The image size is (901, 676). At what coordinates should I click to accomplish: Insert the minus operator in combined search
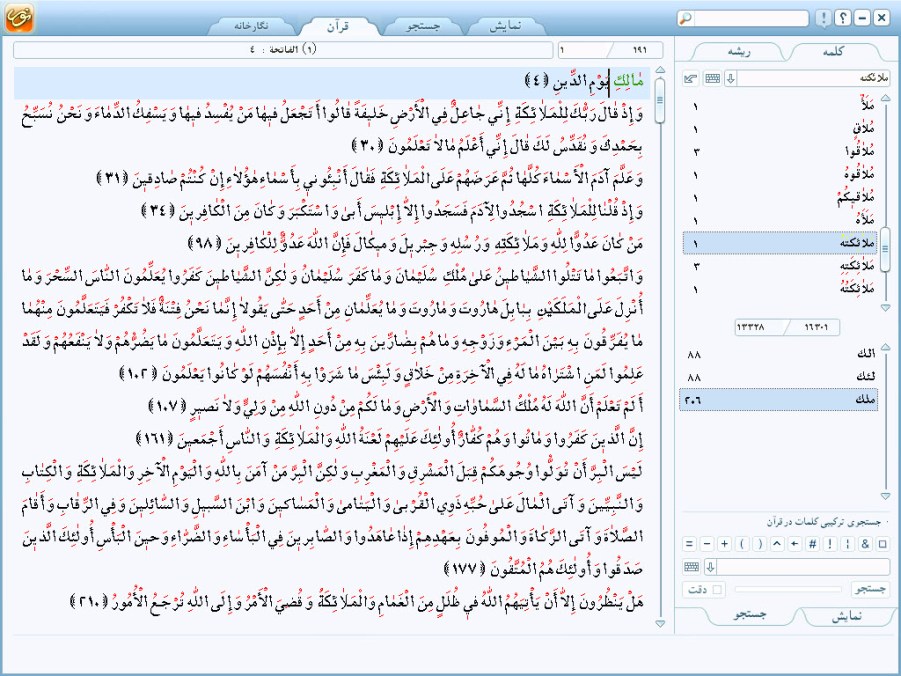(707, 543)
